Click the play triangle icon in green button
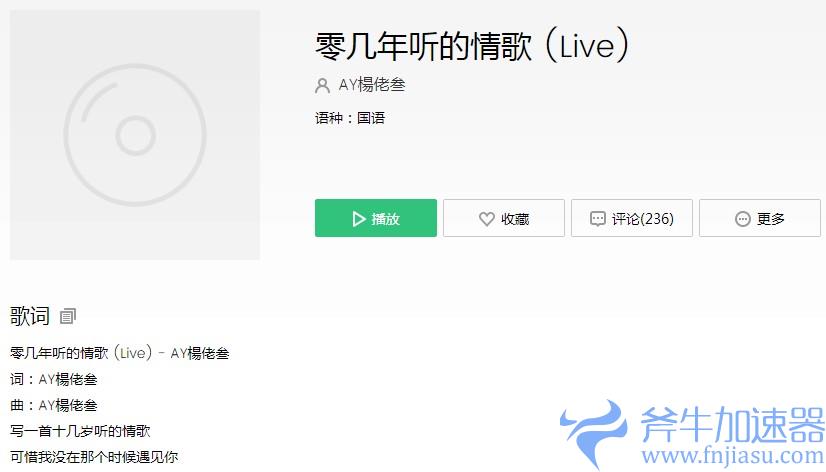Screen dimensions: 826x472 pos(359,219)
